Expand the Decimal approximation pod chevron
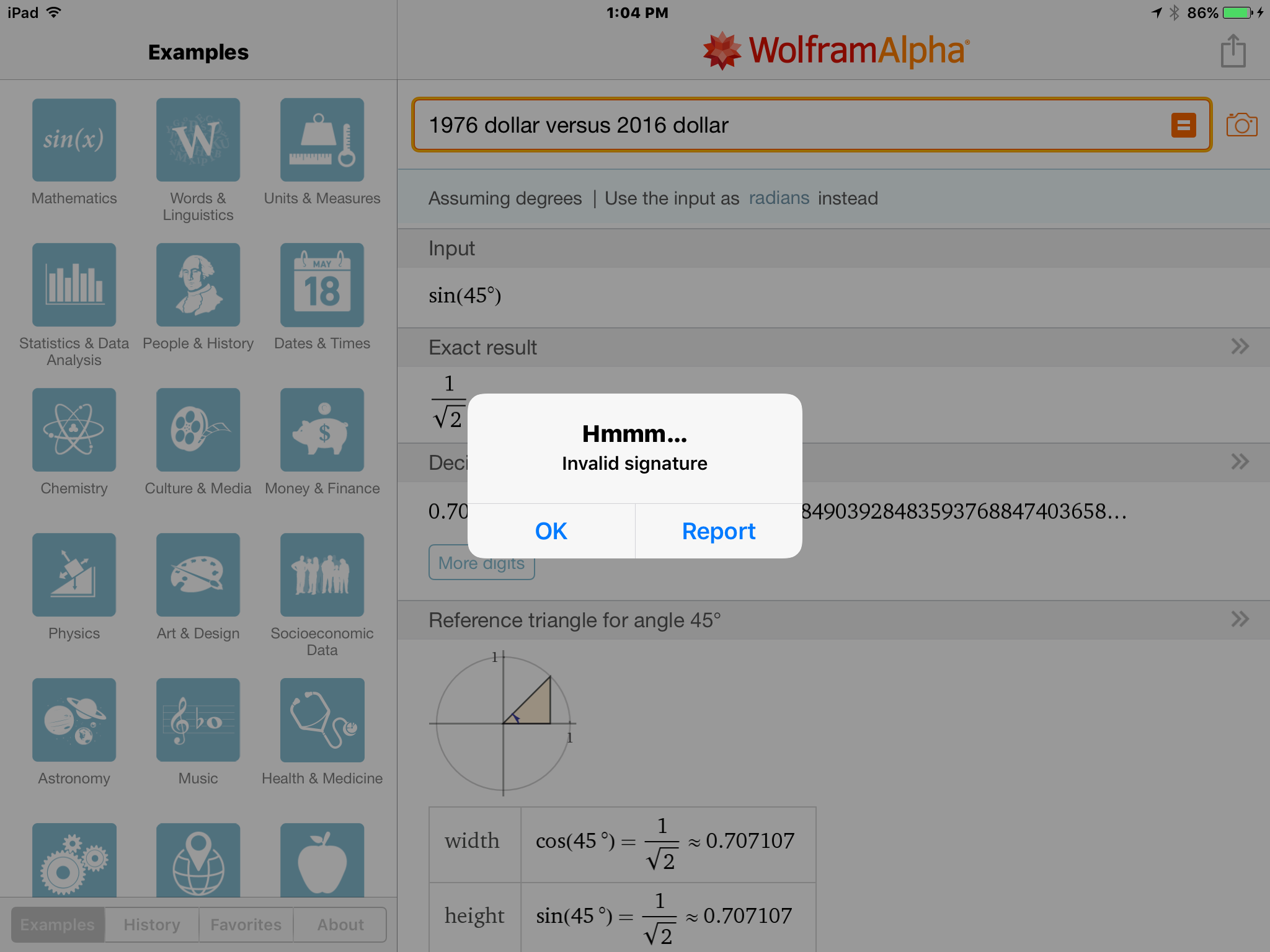1270x952 pixels. (1240, 462)
